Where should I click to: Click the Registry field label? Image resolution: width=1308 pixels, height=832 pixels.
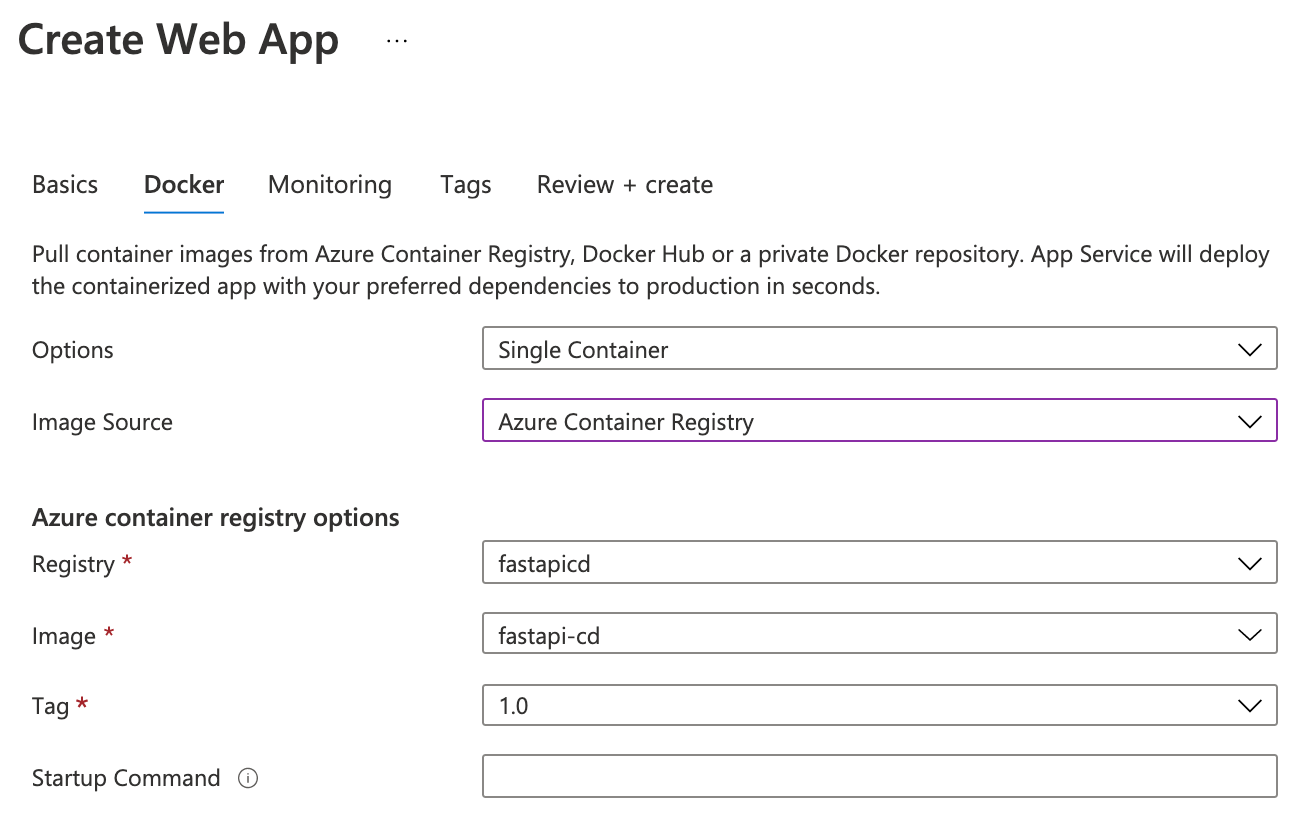point(73,564)
